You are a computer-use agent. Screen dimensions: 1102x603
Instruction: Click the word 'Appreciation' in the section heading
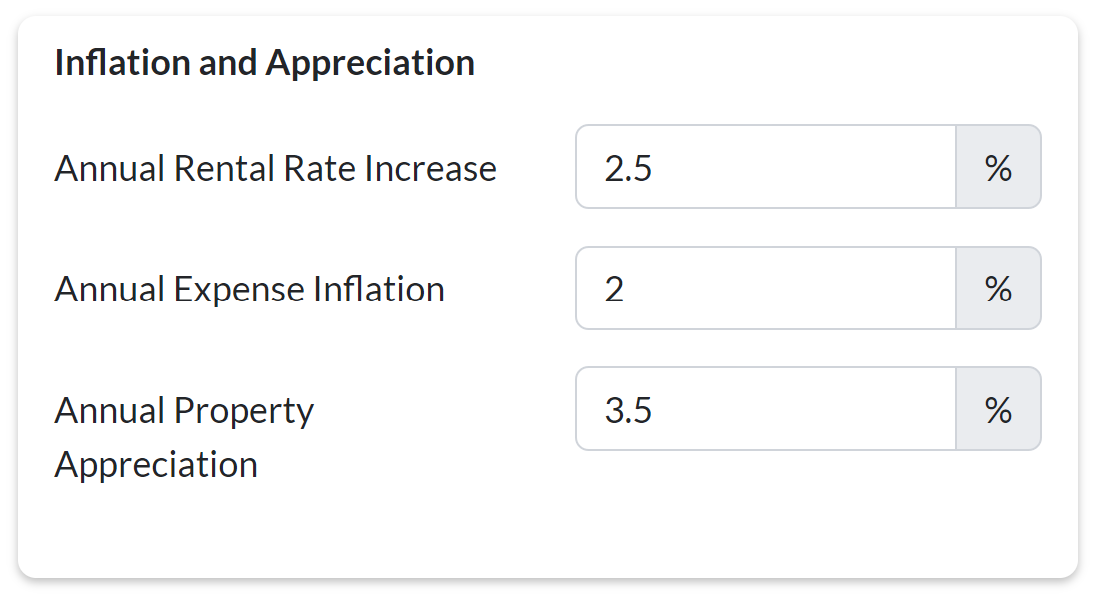[370, 63]
